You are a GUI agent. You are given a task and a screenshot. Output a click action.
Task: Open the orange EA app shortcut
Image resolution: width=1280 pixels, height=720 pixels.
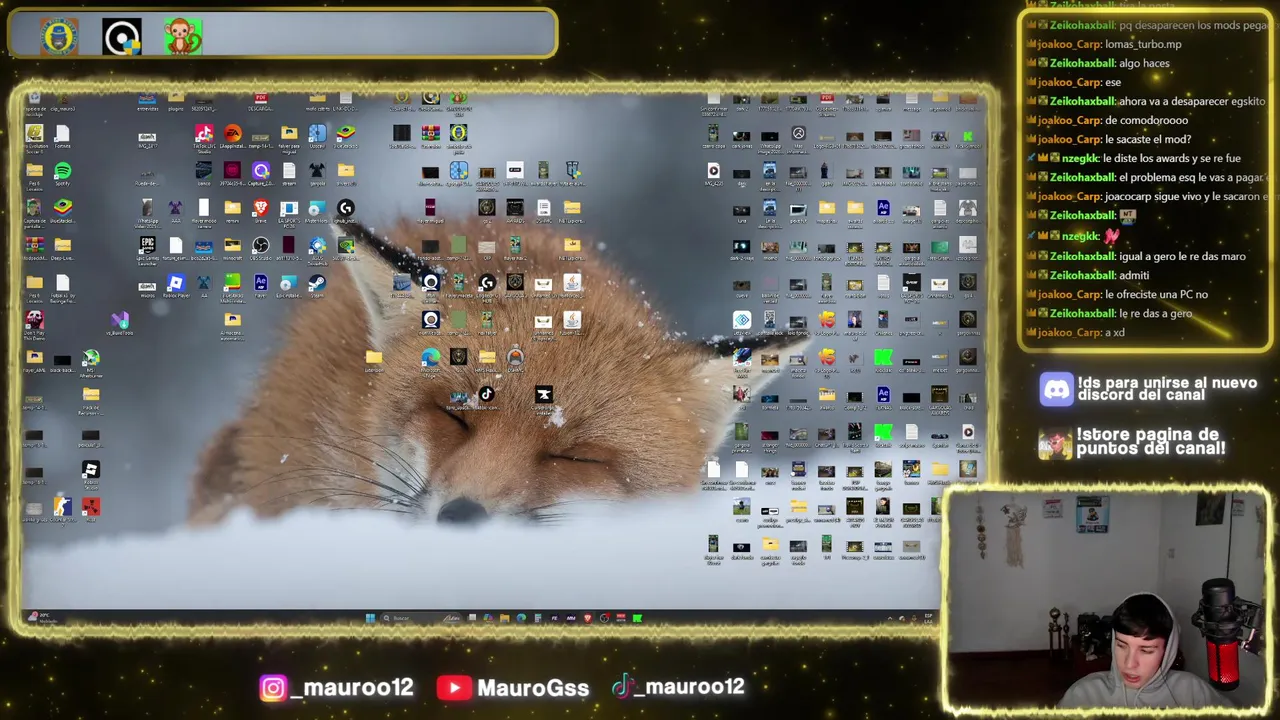[x=232, y=133]
